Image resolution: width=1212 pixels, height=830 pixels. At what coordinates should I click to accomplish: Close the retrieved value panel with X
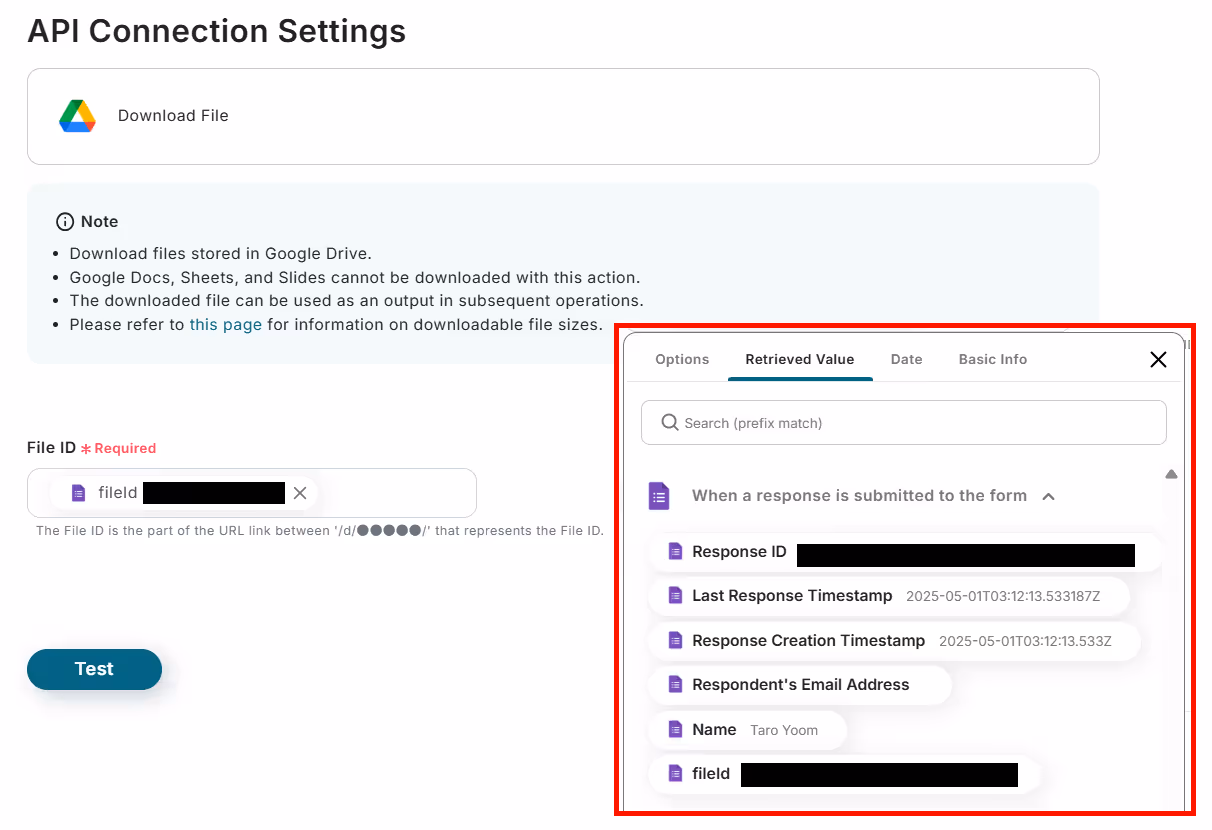1158,360
